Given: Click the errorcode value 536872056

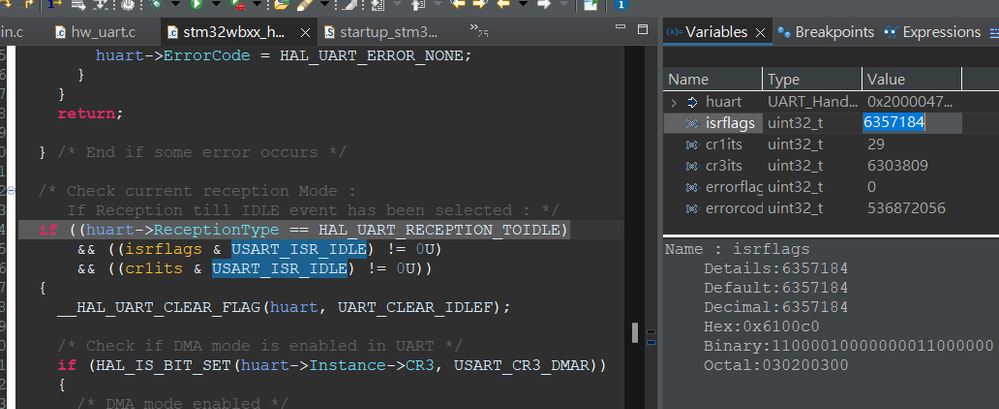Looking at the screenshot, I should pos(906,208).
